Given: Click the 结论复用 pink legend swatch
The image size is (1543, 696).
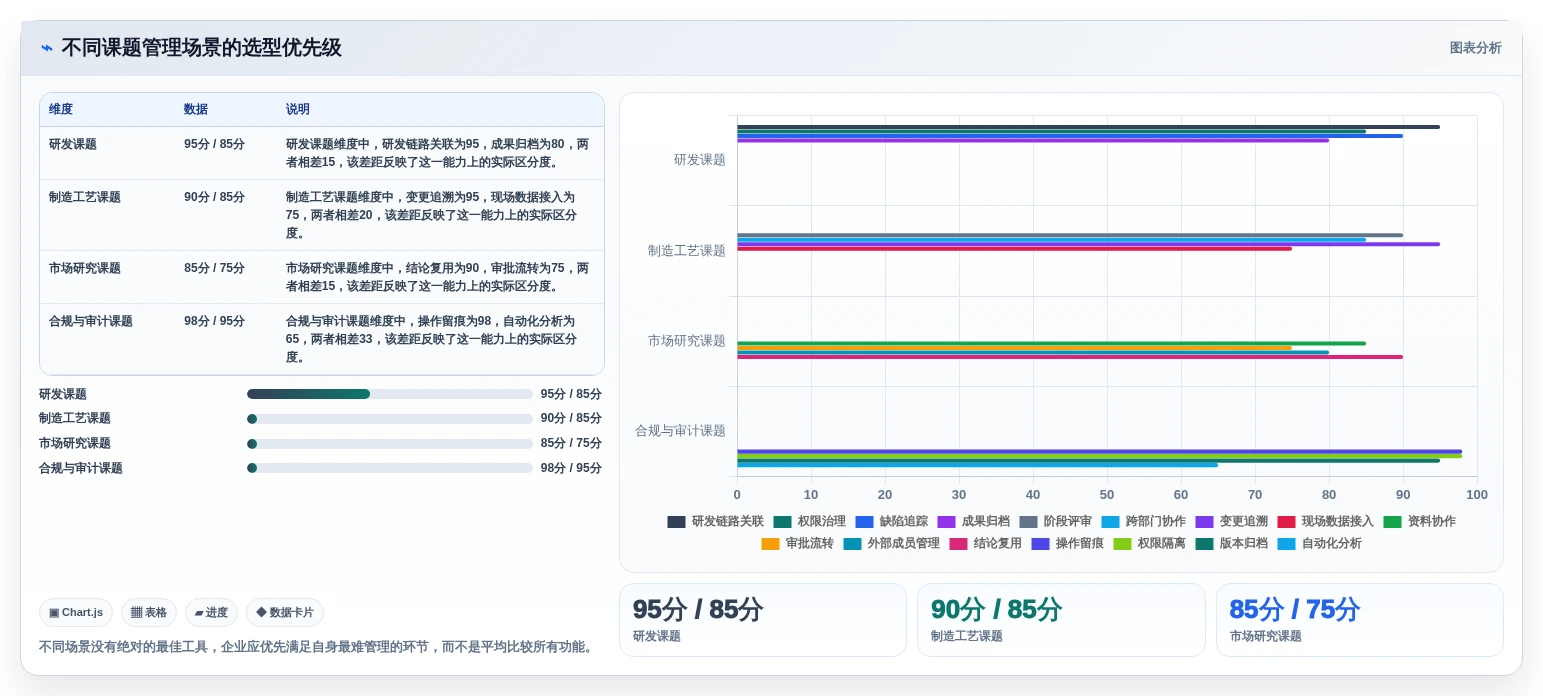Looking at the screenshot, I should tap(958, 544).
